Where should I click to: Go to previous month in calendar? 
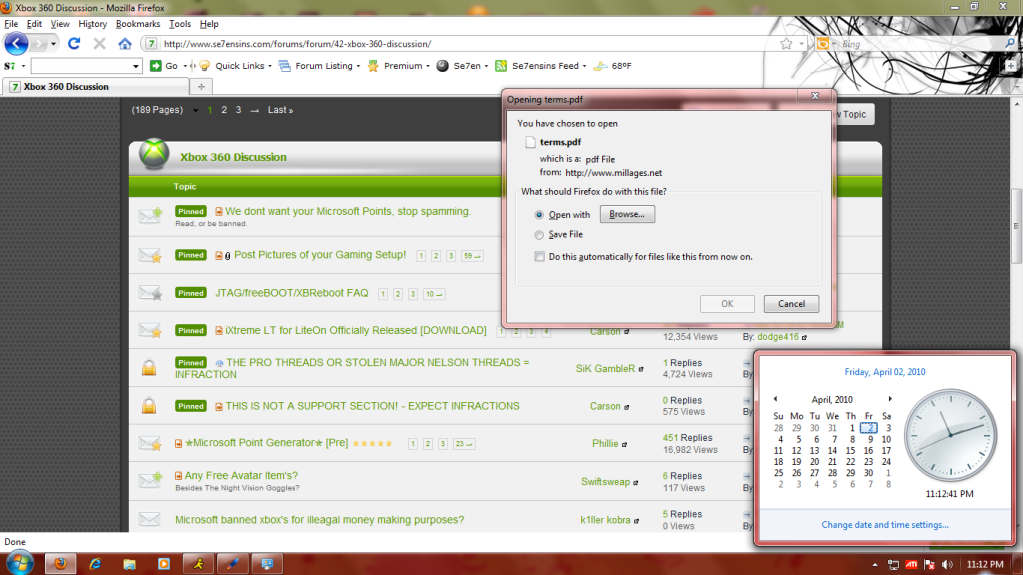tap(775, 399)
